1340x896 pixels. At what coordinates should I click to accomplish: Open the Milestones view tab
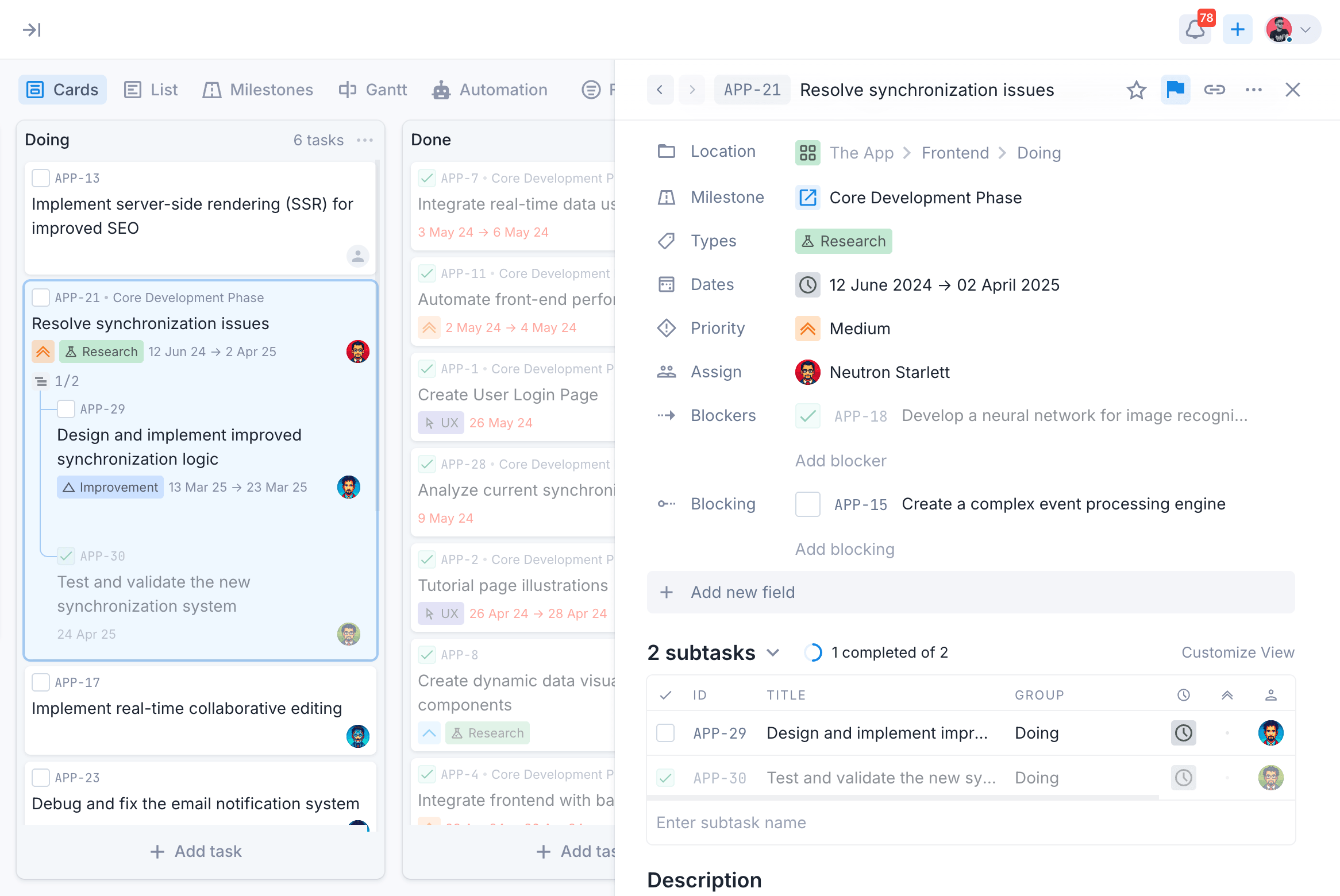(258, 90)
